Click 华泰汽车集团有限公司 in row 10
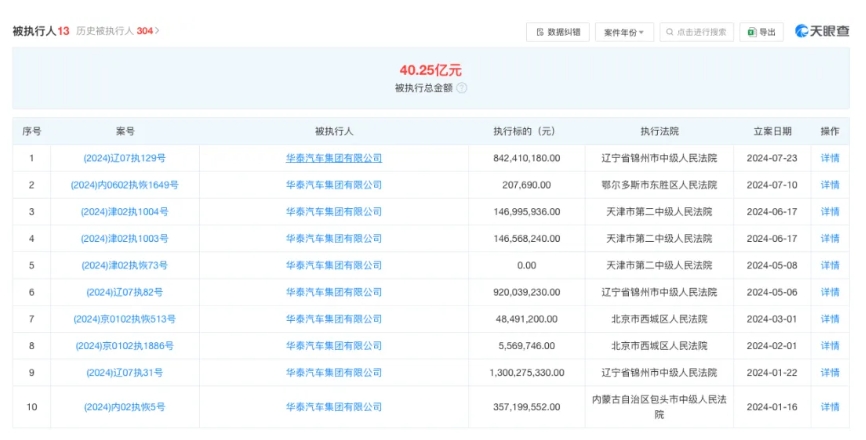The width and height of the screenshot is (866, 440). (x=334, y=407)
